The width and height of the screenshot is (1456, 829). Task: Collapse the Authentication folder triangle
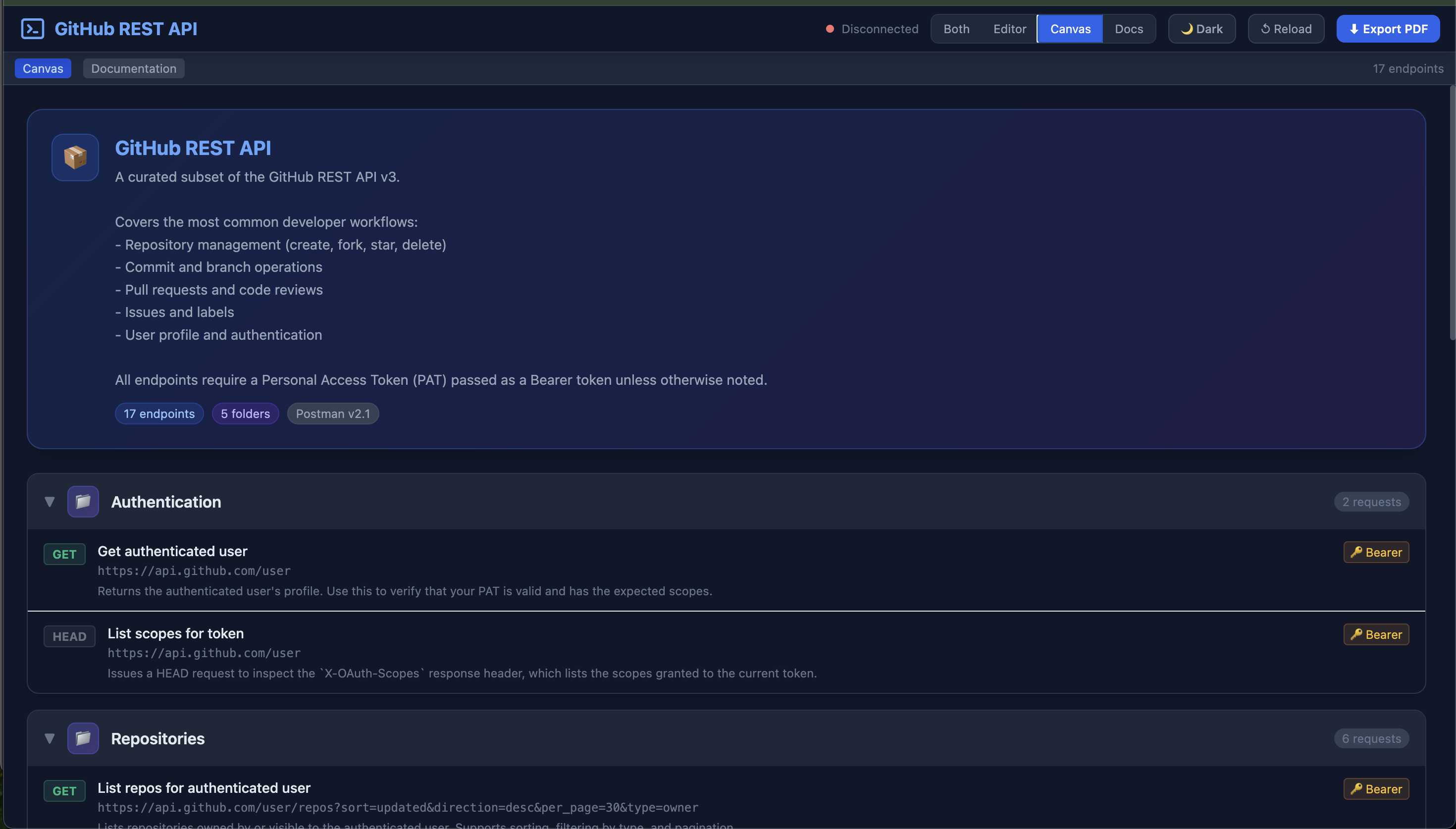(50, 502)
